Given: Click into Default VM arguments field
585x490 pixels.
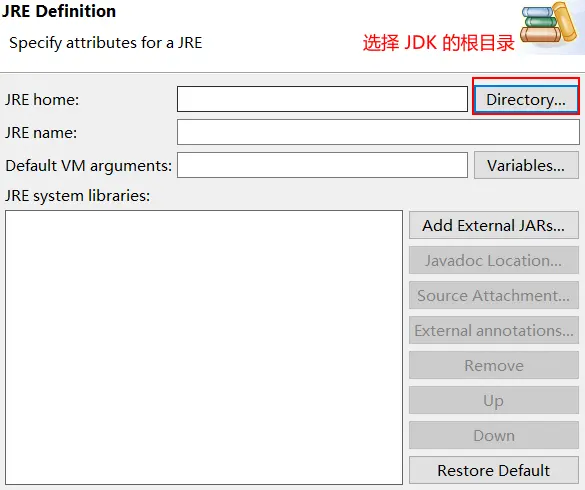Looking at the screenshot, I should coord(322,165).
